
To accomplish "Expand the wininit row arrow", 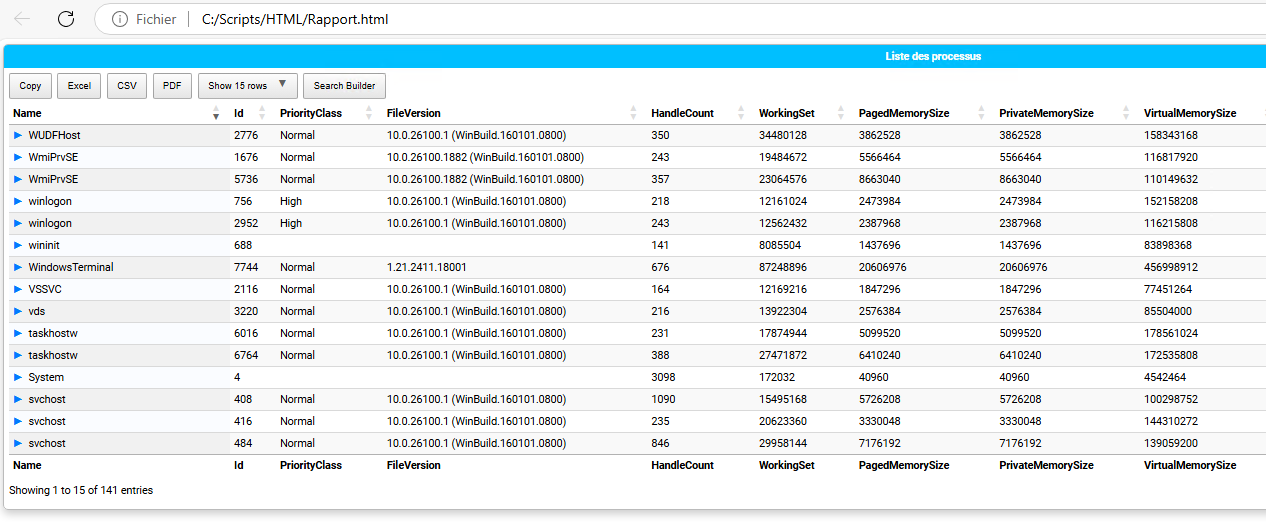I will pos(18,245).
